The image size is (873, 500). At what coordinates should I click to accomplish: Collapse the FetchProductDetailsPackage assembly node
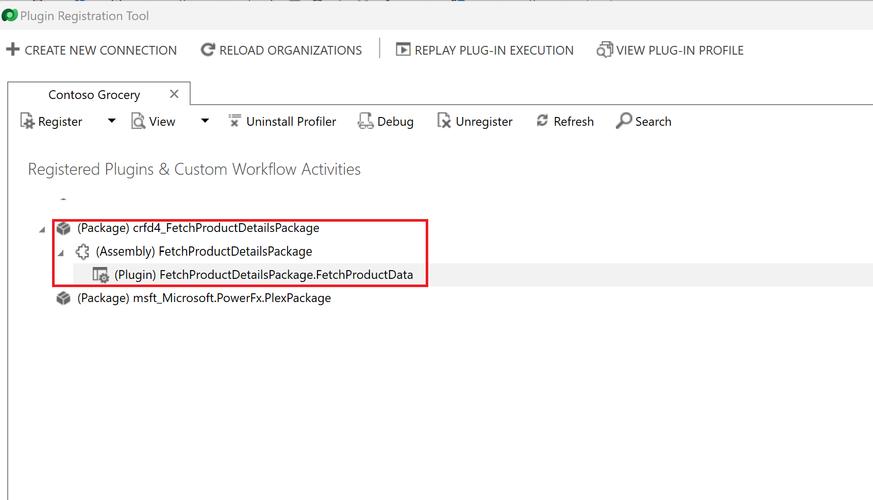61,253
